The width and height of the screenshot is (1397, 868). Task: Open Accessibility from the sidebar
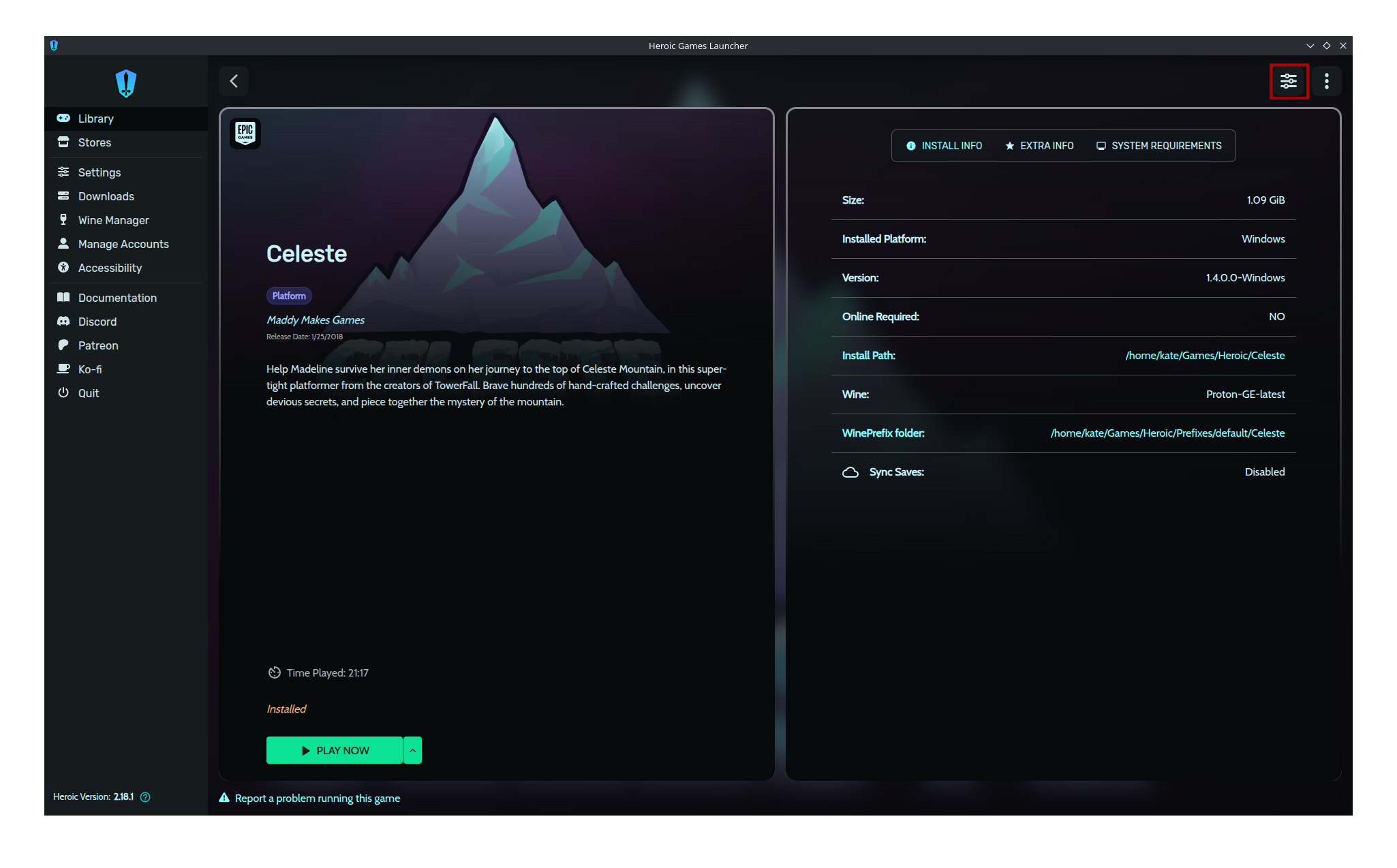(126, 268)
